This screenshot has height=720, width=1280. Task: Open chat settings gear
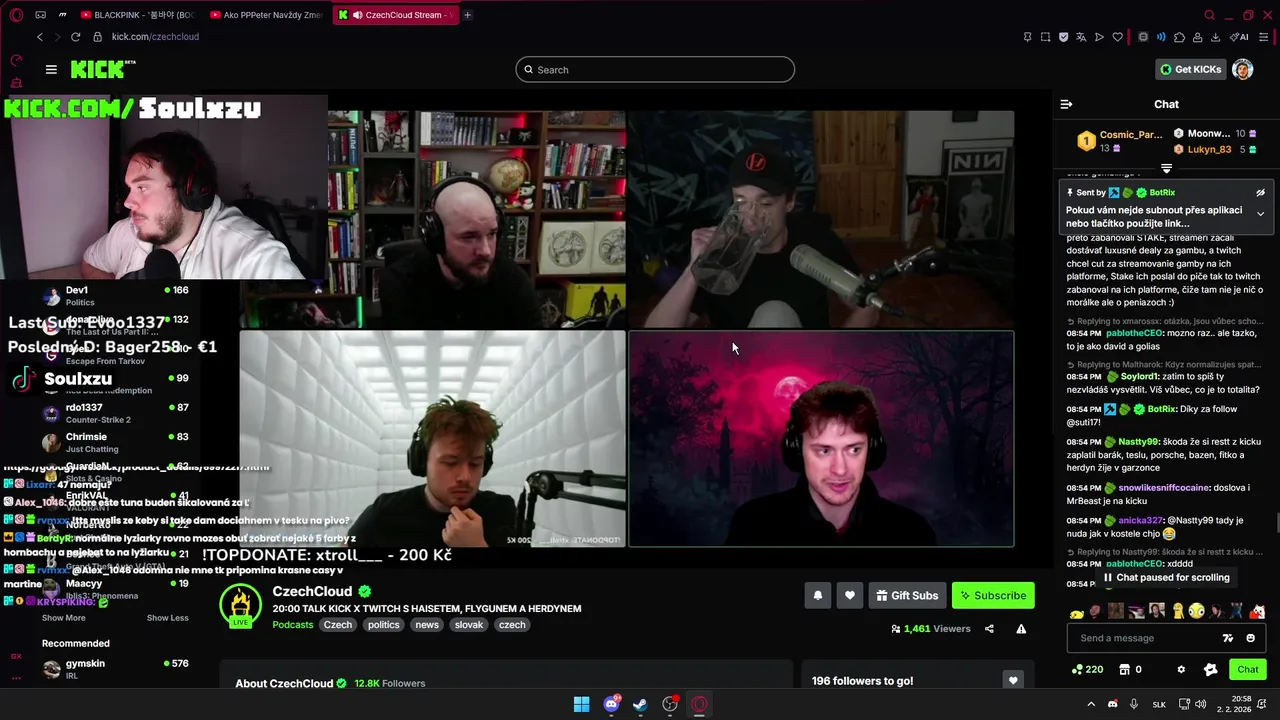1181,669
